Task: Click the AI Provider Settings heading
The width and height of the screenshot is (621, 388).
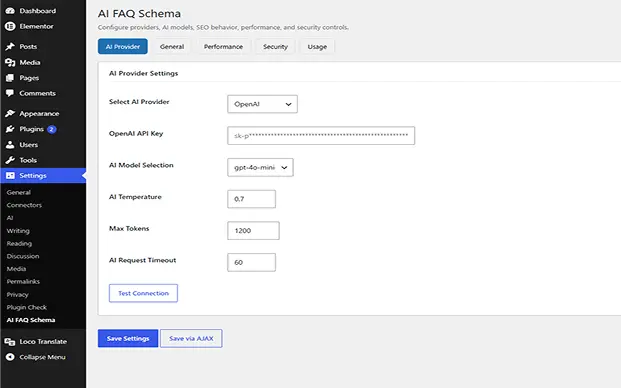Action: click(x=143, y=73)
